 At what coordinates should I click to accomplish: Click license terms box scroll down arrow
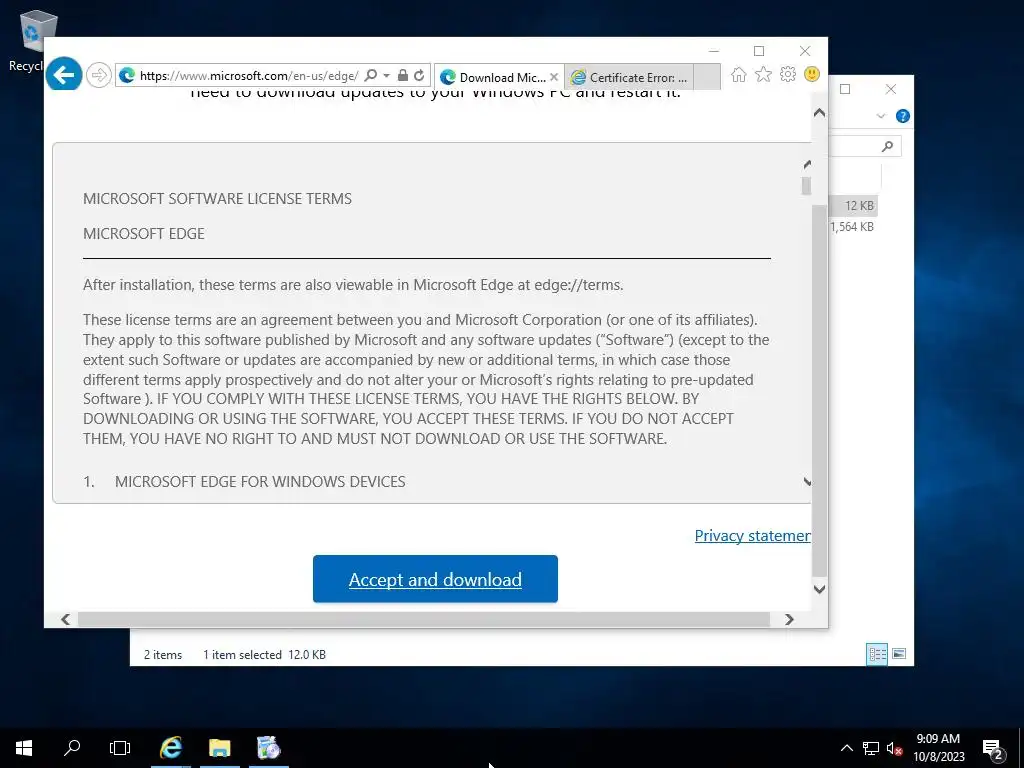click(807, 482)
